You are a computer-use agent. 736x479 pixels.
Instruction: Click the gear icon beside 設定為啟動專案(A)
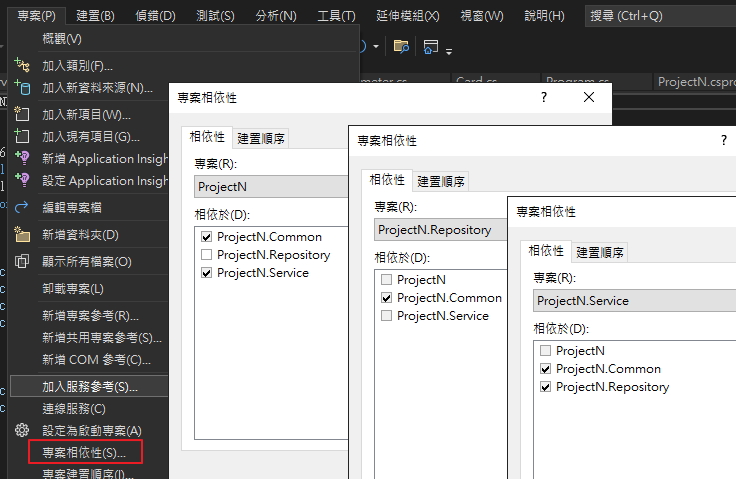pyautogui.click(x=22, y=430)
